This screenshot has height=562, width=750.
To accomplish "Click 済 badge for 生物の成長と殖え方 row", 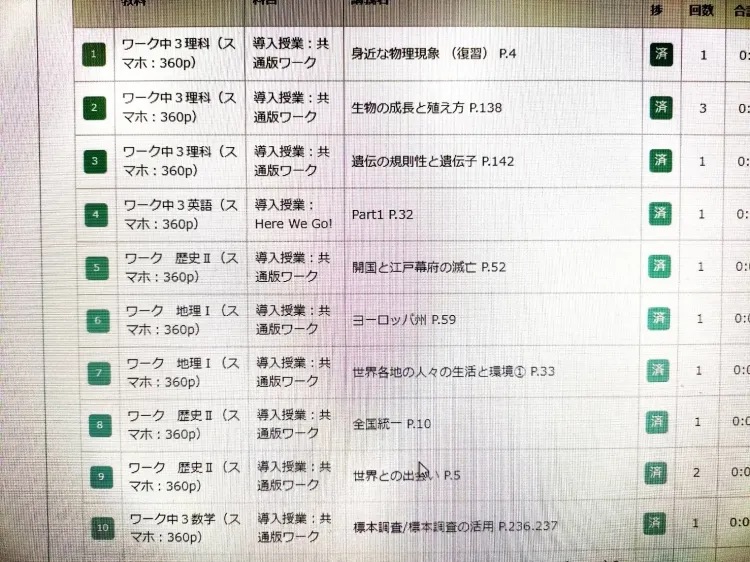I will coord(660,108).
